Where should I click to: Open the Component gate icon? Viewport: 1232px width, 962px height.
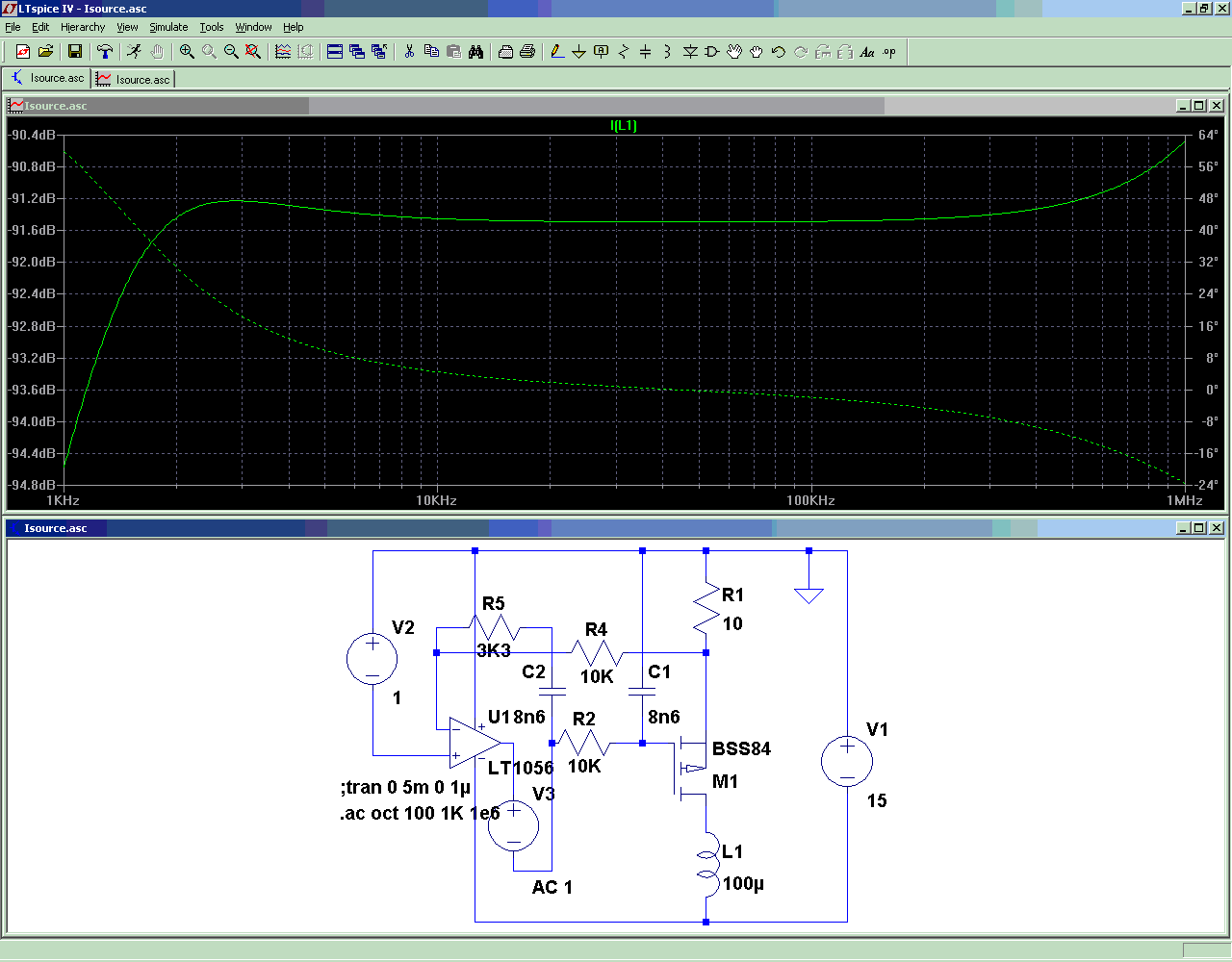(x=712, y=52)
